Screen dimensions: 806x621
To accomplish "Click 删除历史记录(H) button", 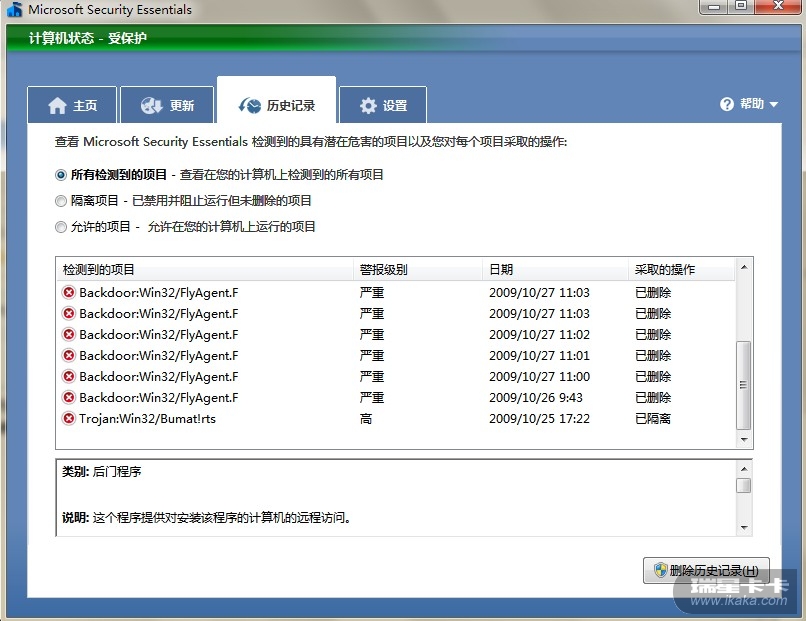I will click(706, 571).
